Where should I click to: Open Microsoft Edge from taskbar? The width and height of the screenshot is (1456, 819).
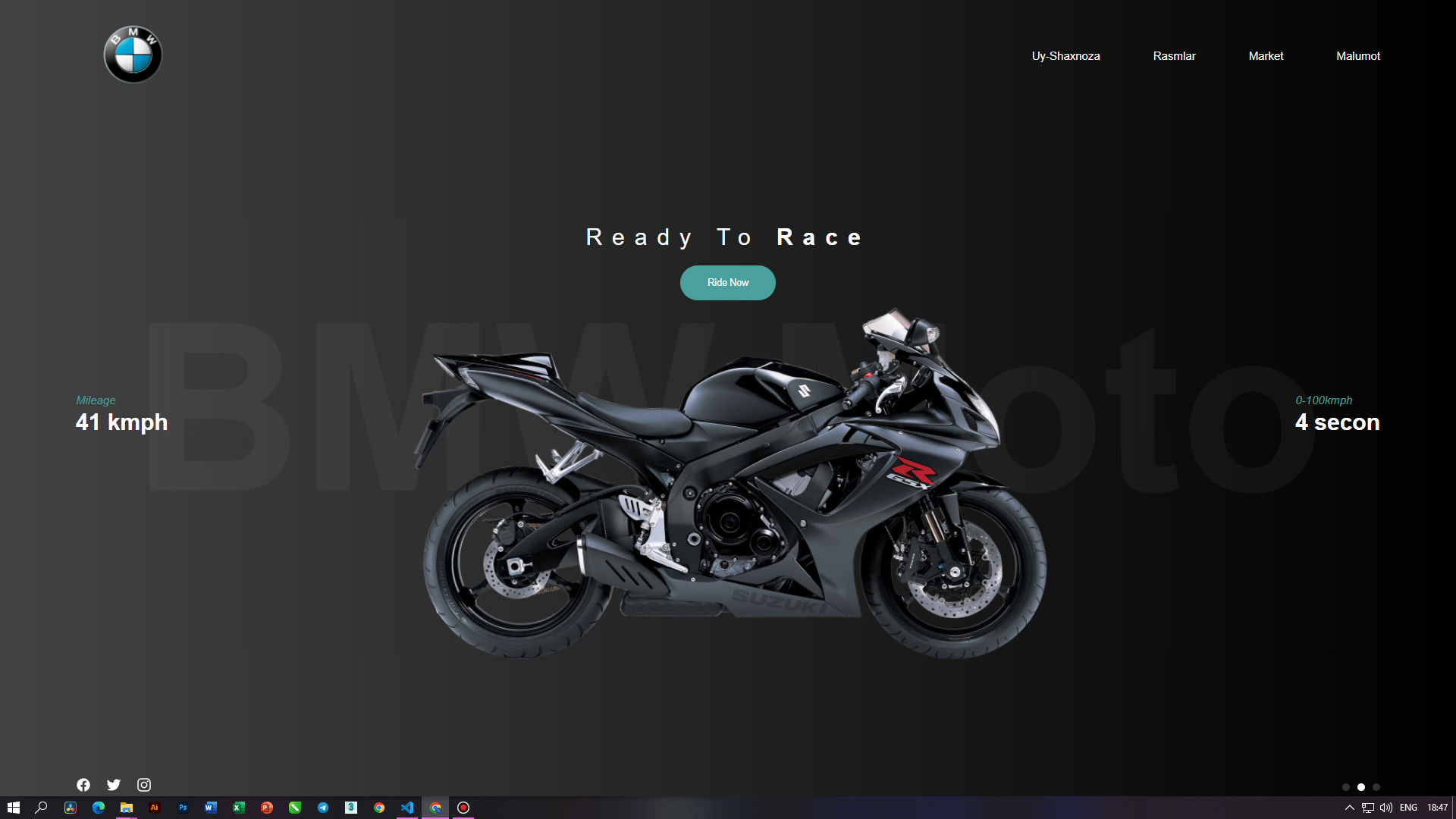(x=99, y=808)
